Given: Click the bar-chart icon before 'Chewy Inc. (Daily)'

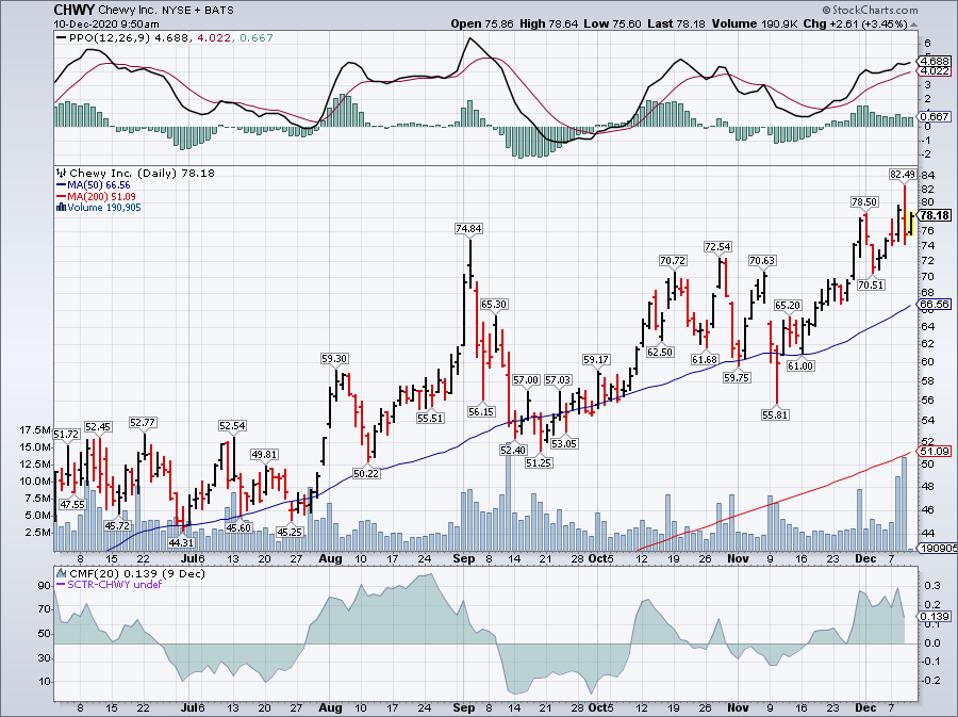Looking at the screenshot, I should click(62, 173).
